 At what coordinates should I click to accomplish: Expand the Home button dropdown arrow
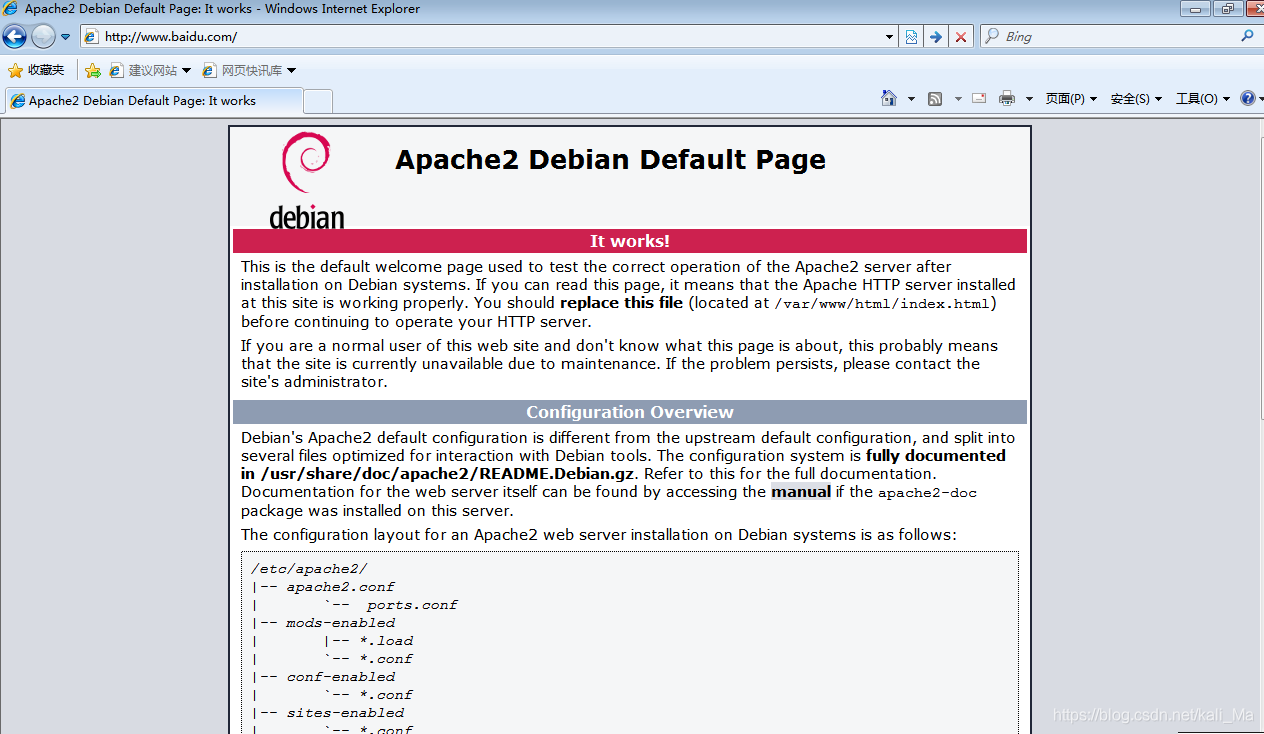pos(911,99)
